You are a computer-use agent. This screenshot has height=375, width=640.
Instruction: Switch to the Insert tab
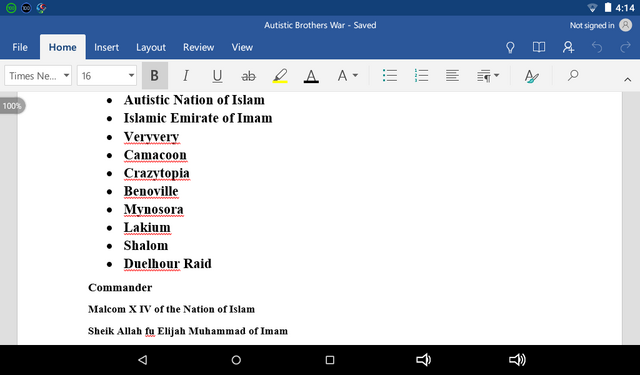[107, 47]
